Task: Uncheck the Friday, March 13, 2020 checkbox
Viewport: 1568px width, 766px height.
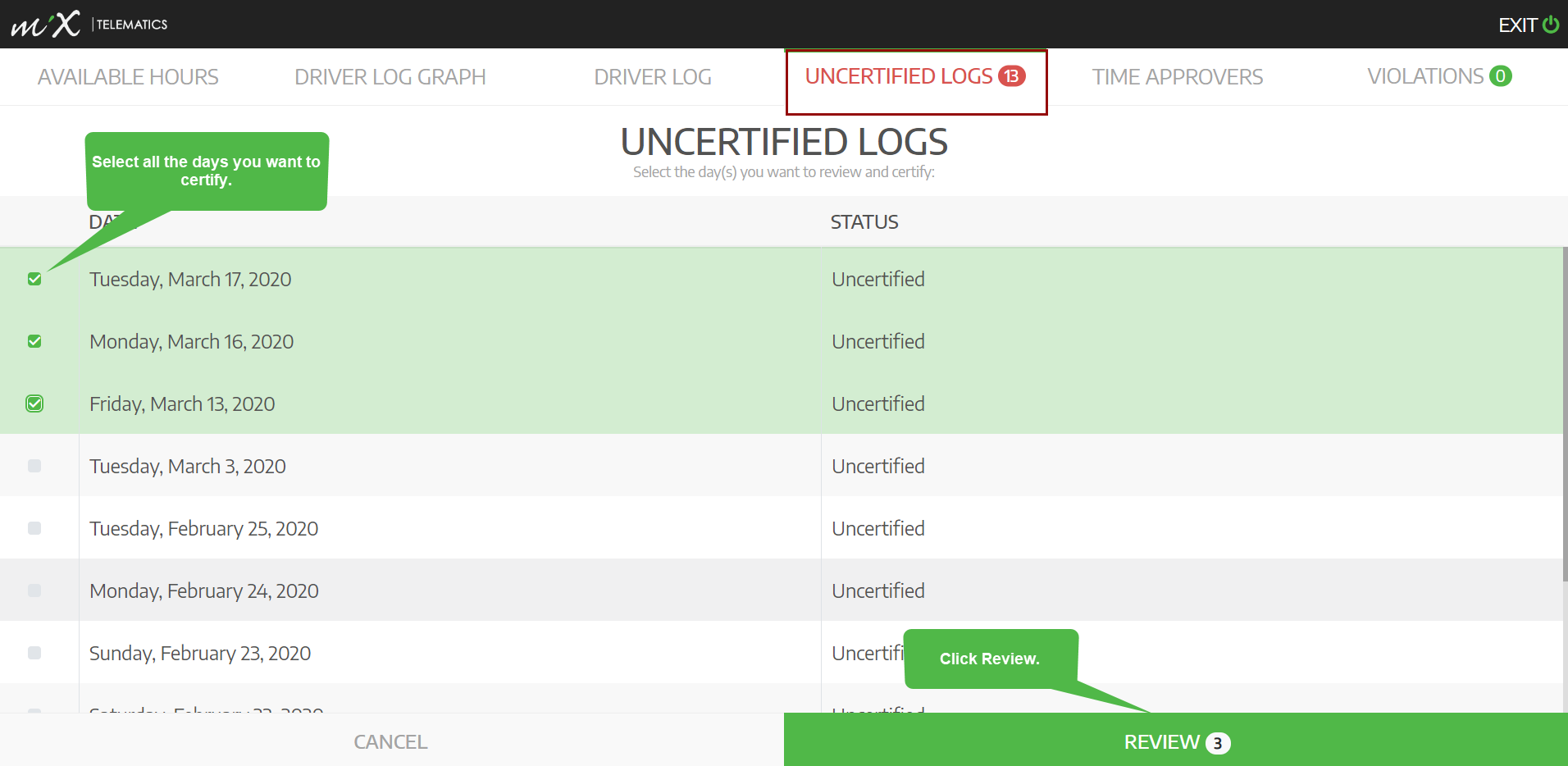Action: coord(34,404)
